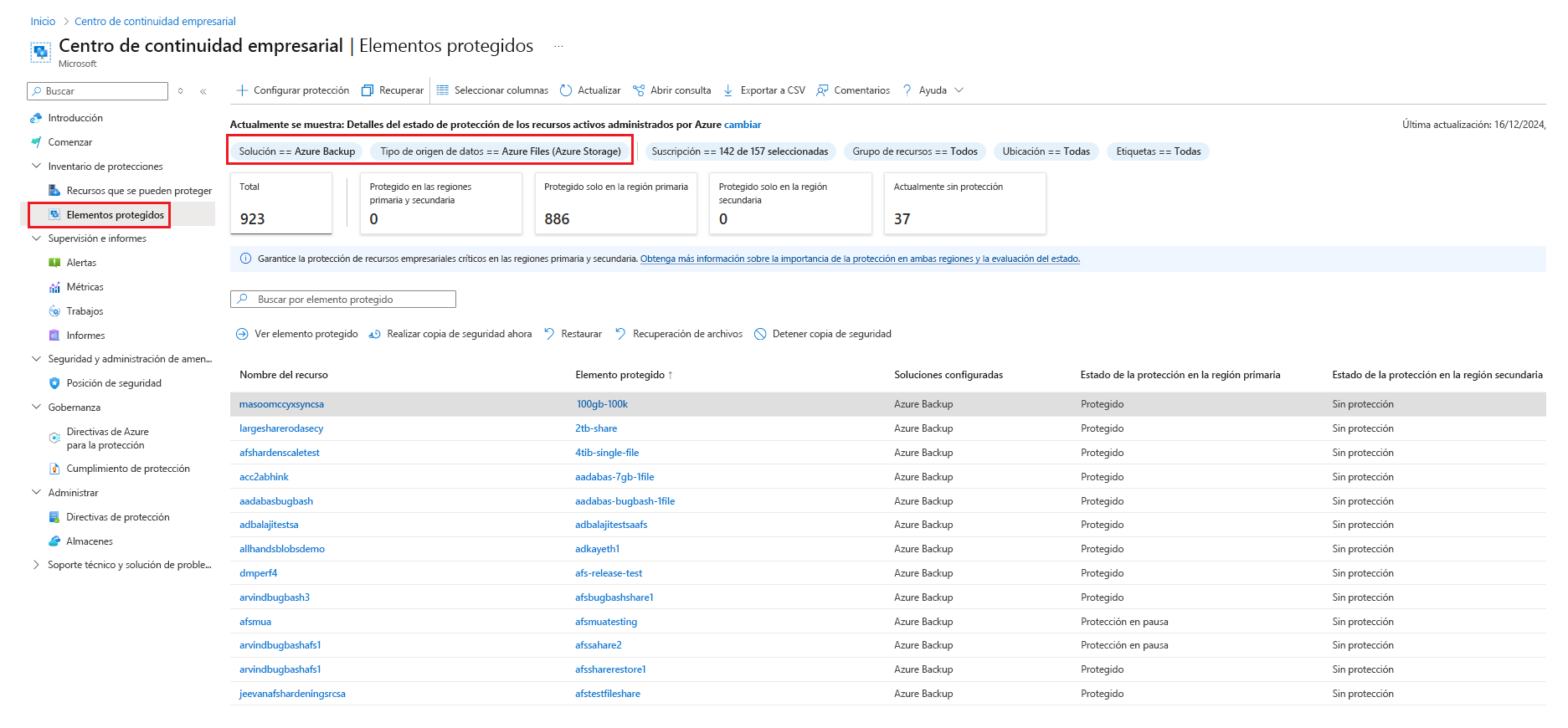The width and height of the screenshot is (1568, 728).
Task: Click the cambiar link
Action: [743, 125]
